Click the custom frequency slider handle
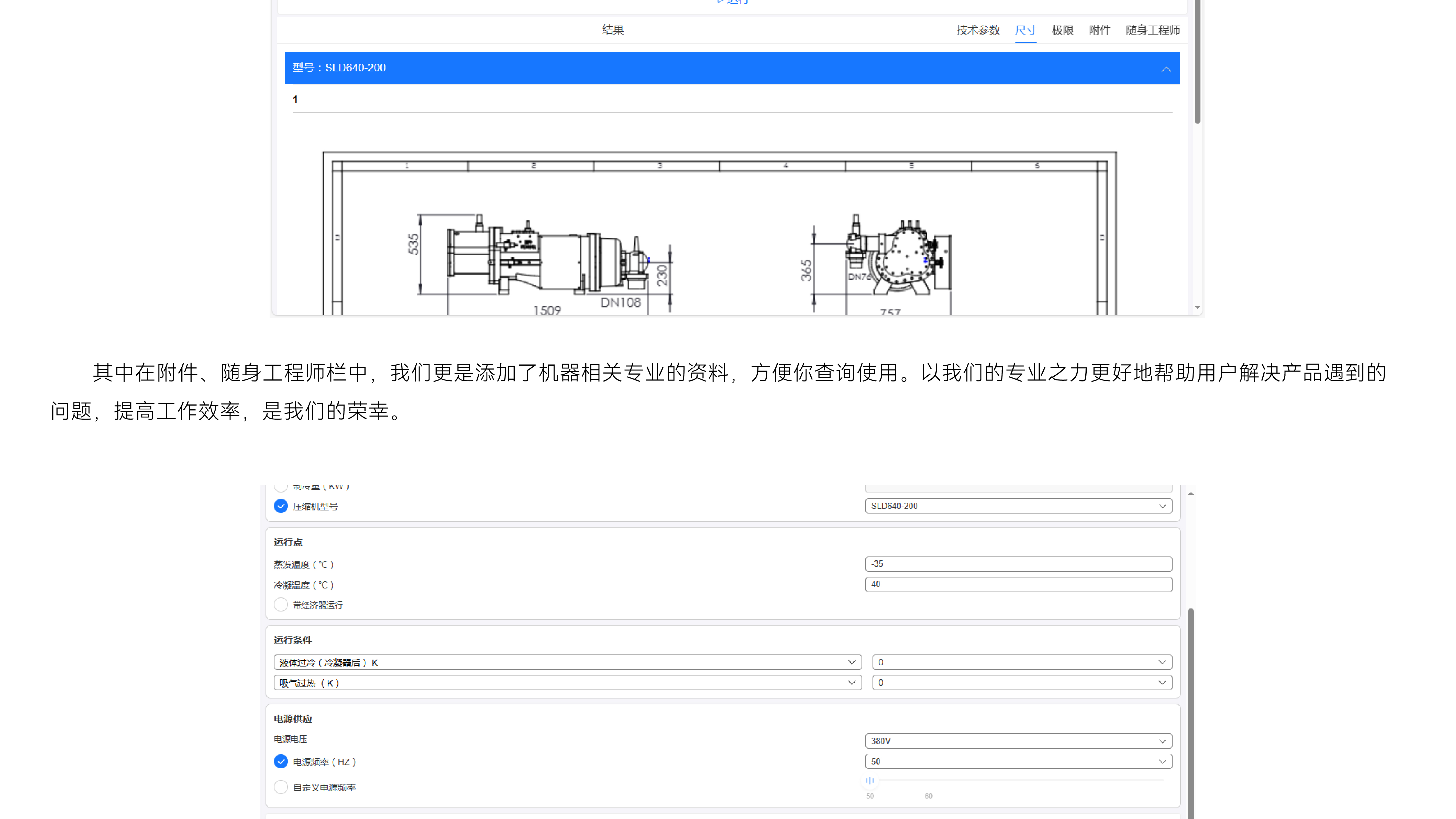Image resolution: width=1456 pixels, height=819 pixels. (870, 780)
